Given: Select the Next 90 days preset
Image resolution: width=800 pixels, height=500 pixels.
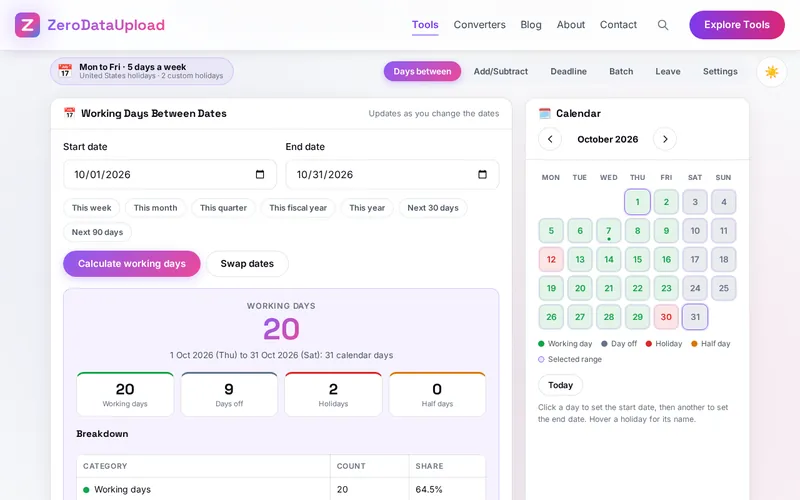Looking at the screenshot, I should pos(97,233).
